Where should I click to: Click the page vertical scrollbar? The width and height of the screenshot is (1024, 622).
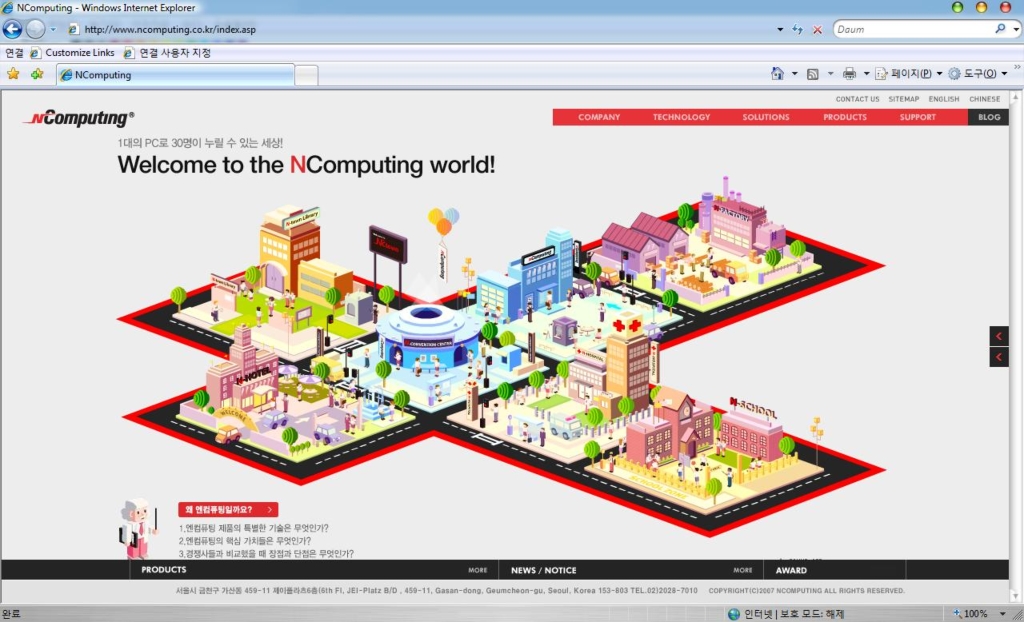(x=1015, y=346)
